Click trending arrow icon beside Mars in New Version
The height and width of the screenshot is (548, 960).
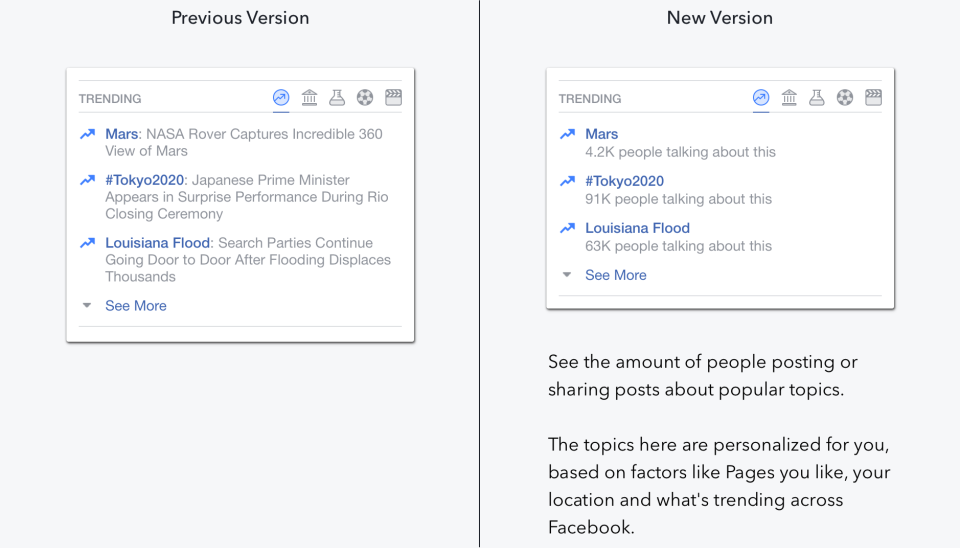pos(568,134)
